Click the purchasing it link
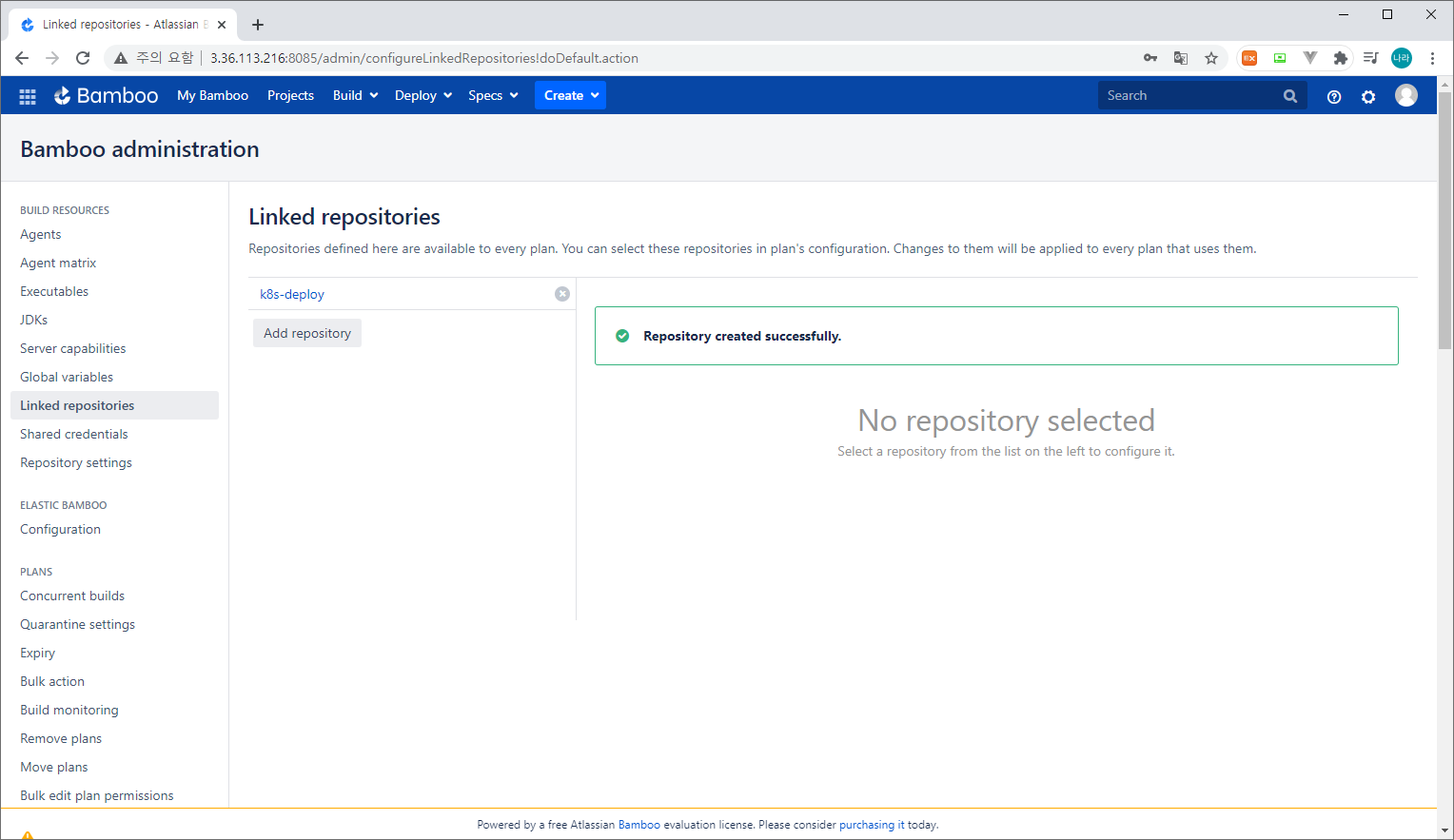1454x840 pixels. pos(872,825)
